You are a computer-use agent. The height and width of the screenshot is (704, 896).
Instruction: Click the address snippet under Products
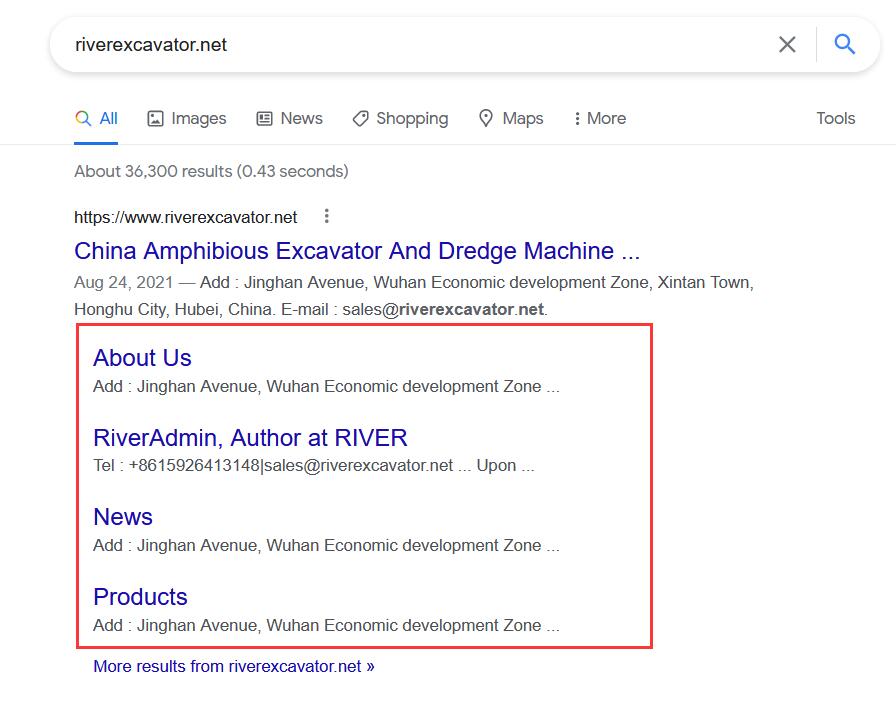[x=326, y=625]
